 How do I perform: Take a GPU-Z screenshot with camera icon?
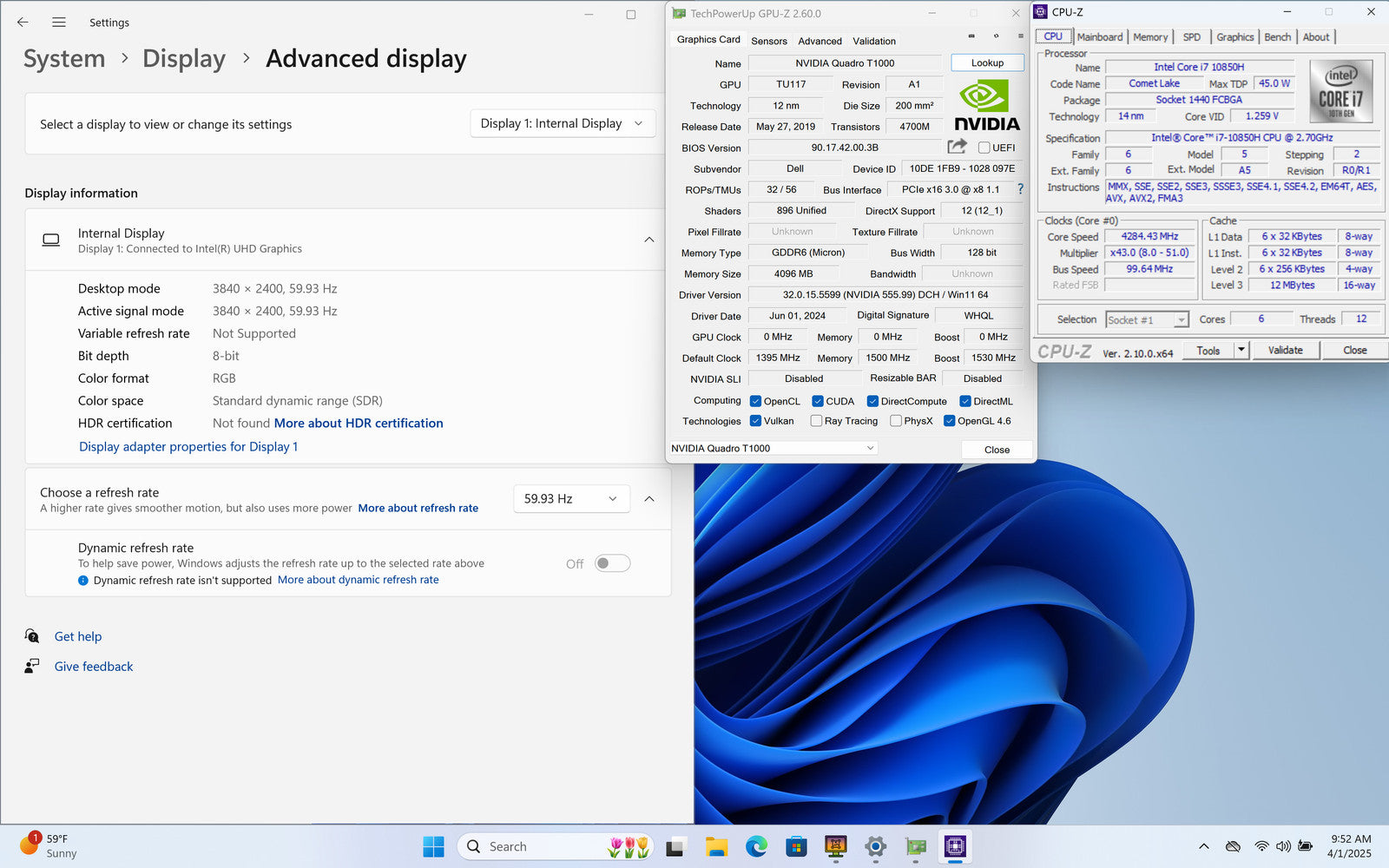pyautogui.click(x=971, y=36)
